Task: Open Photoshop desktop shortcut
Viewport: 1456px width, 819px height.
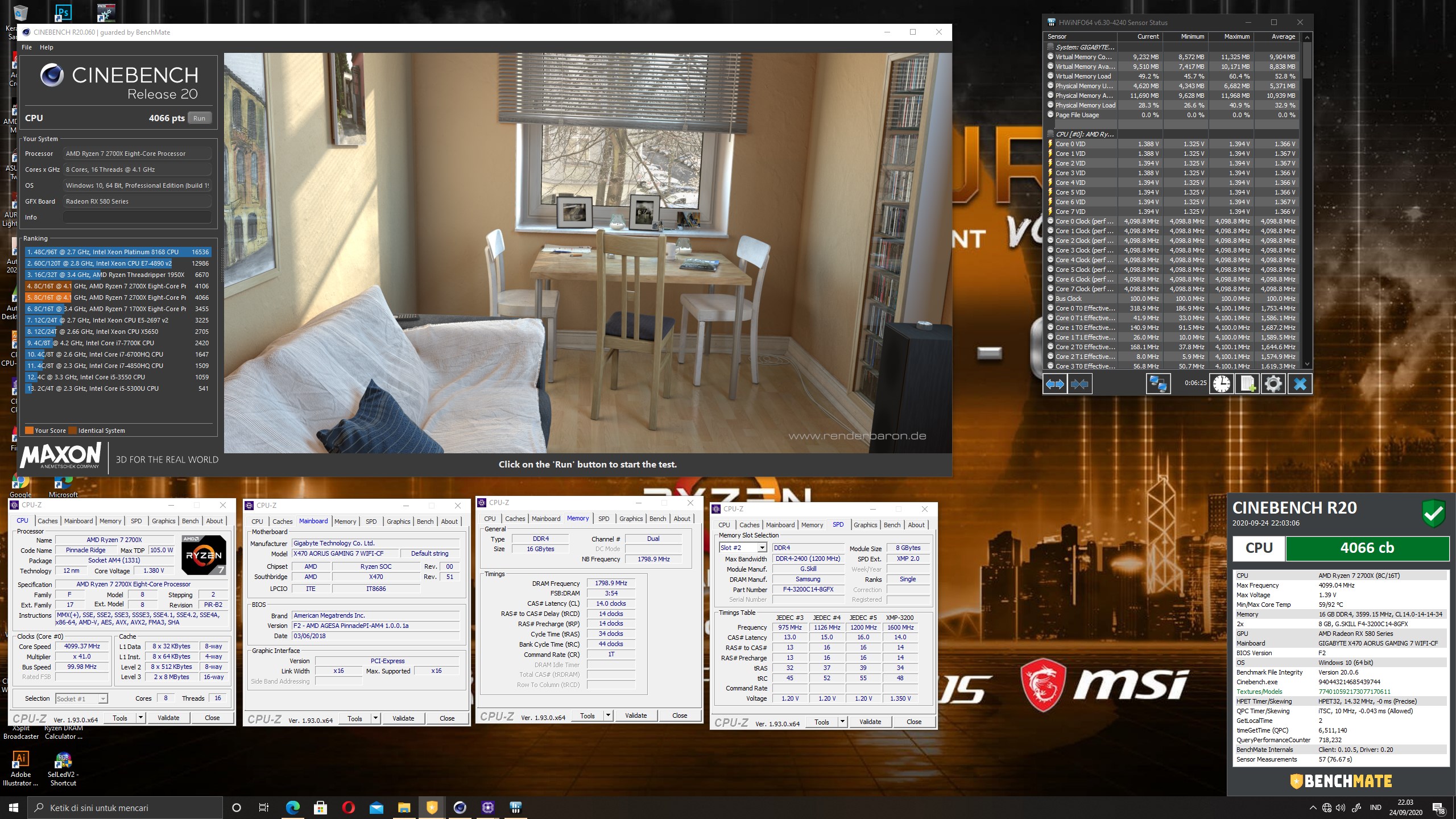Action: tap(63, 13)
